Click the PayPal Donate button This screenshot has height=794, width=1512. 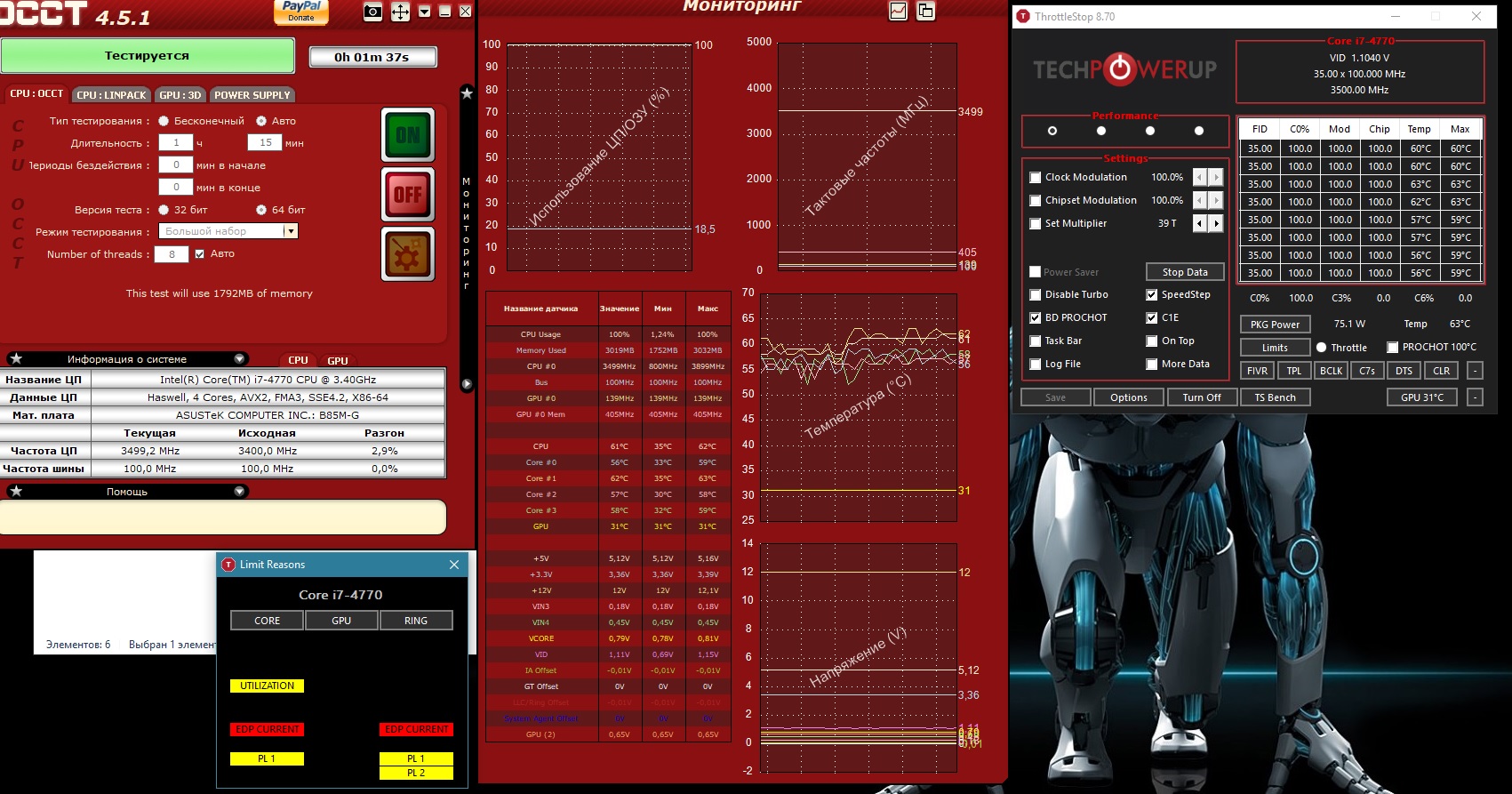pos(301,12)
